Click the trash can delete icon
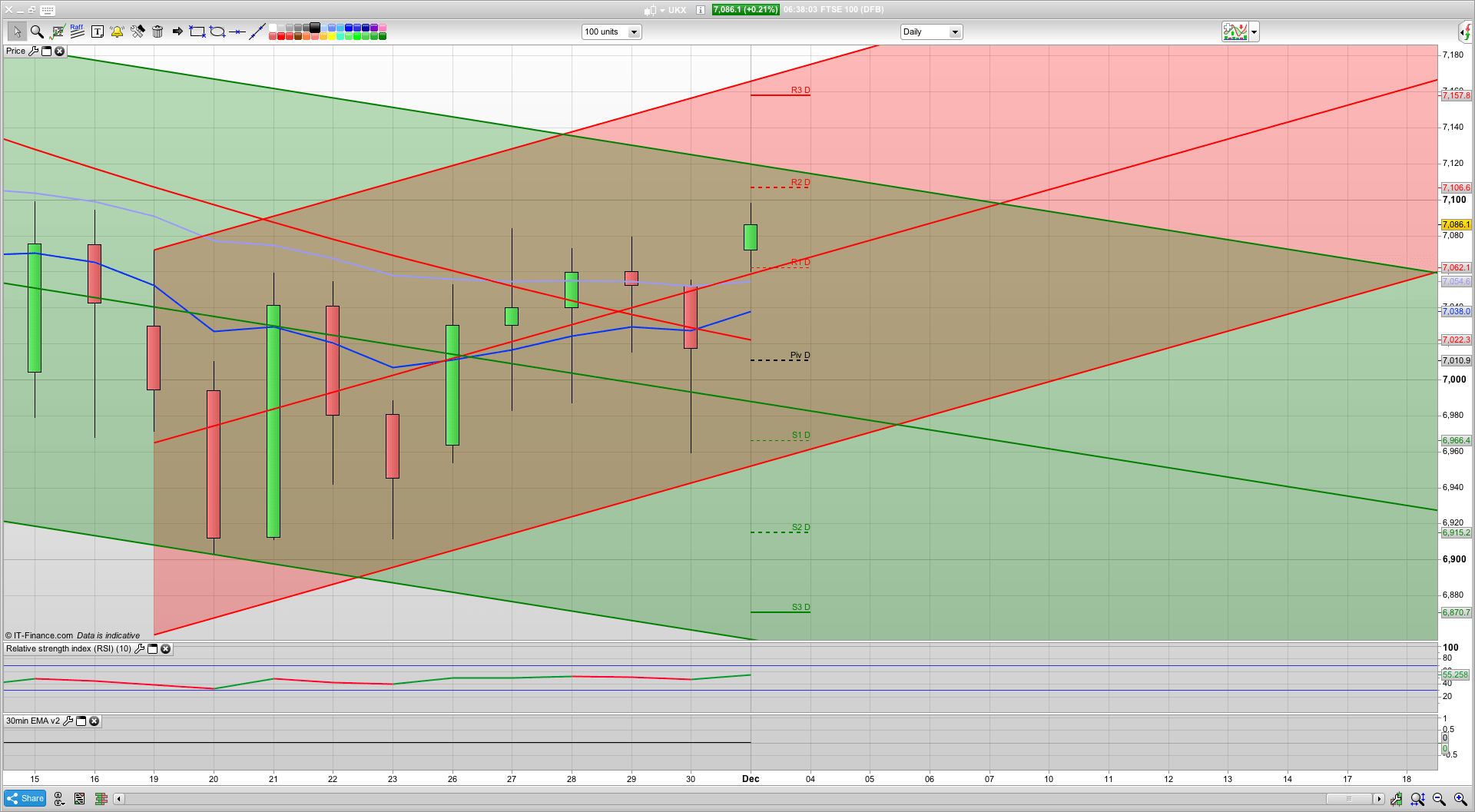 pyautogui.click(x=157, y=31)
